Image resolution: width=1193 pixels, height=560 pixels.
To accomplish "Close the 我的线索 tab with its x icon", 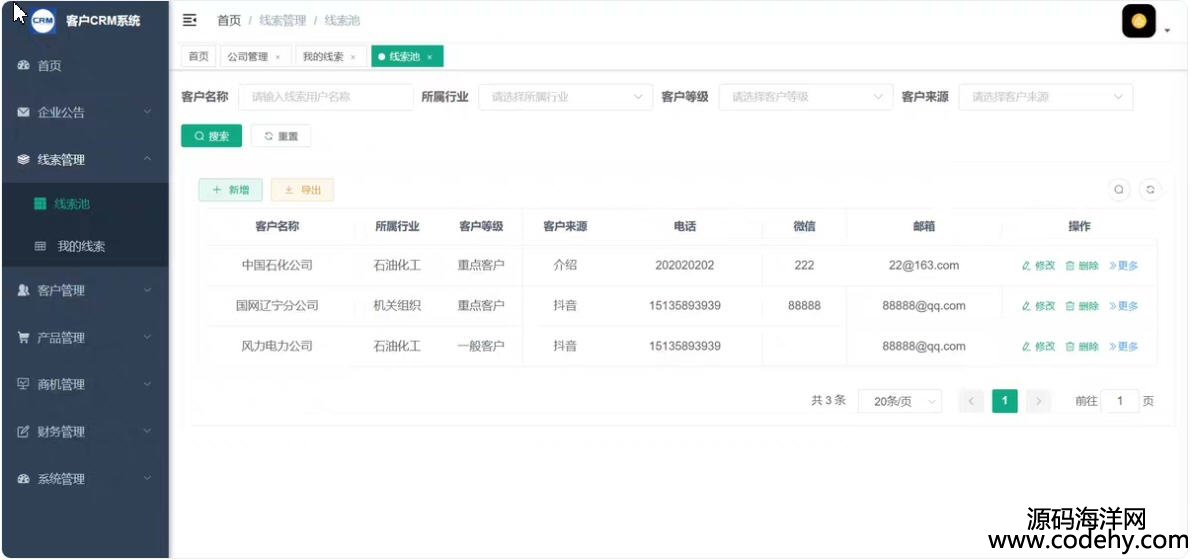I will [x=353, y=57].
